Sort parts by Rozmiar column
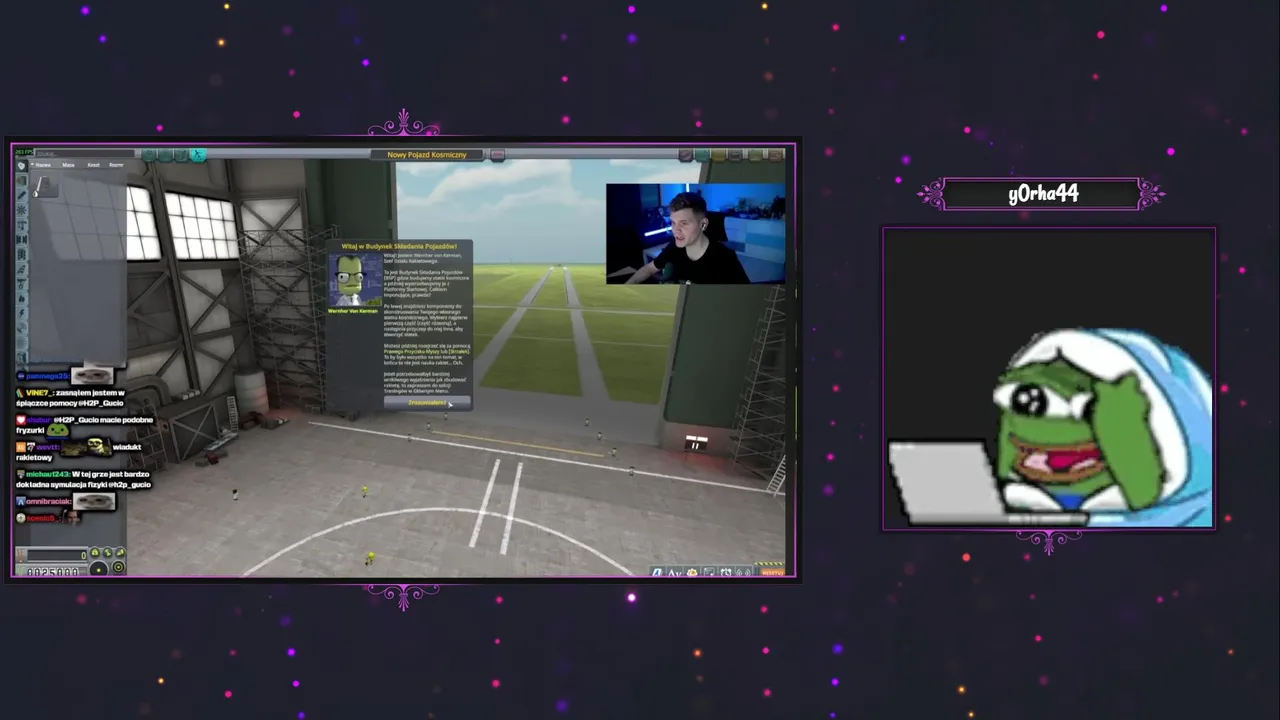1280x720 pixels. [x=116, y=165]
